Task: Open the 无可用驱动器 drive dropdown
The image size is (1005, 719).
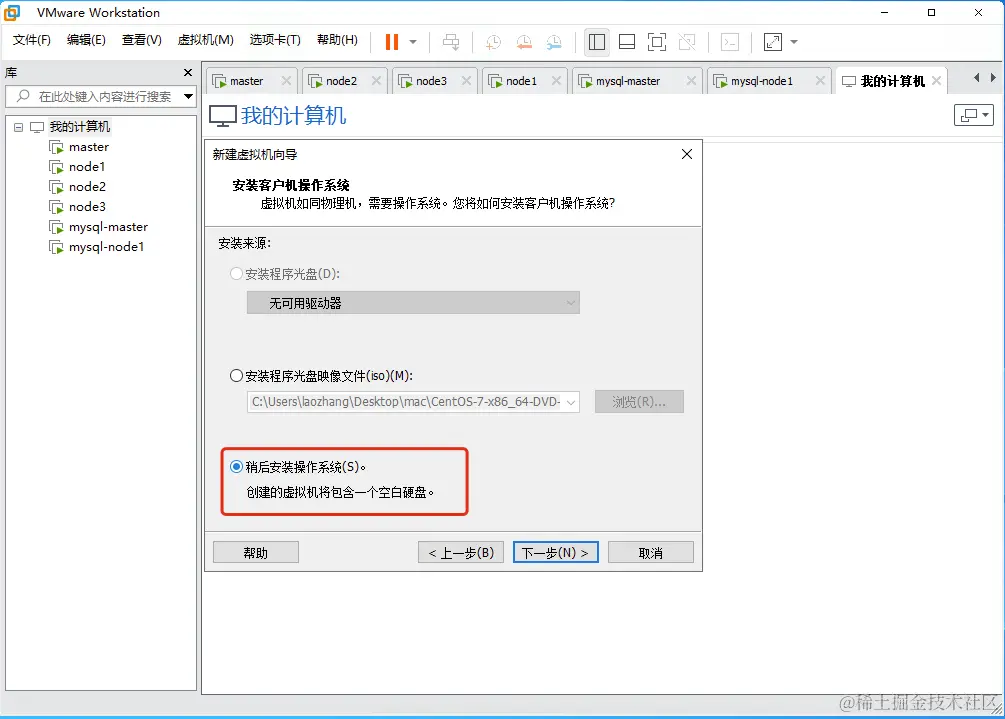Action: (413, 303)
